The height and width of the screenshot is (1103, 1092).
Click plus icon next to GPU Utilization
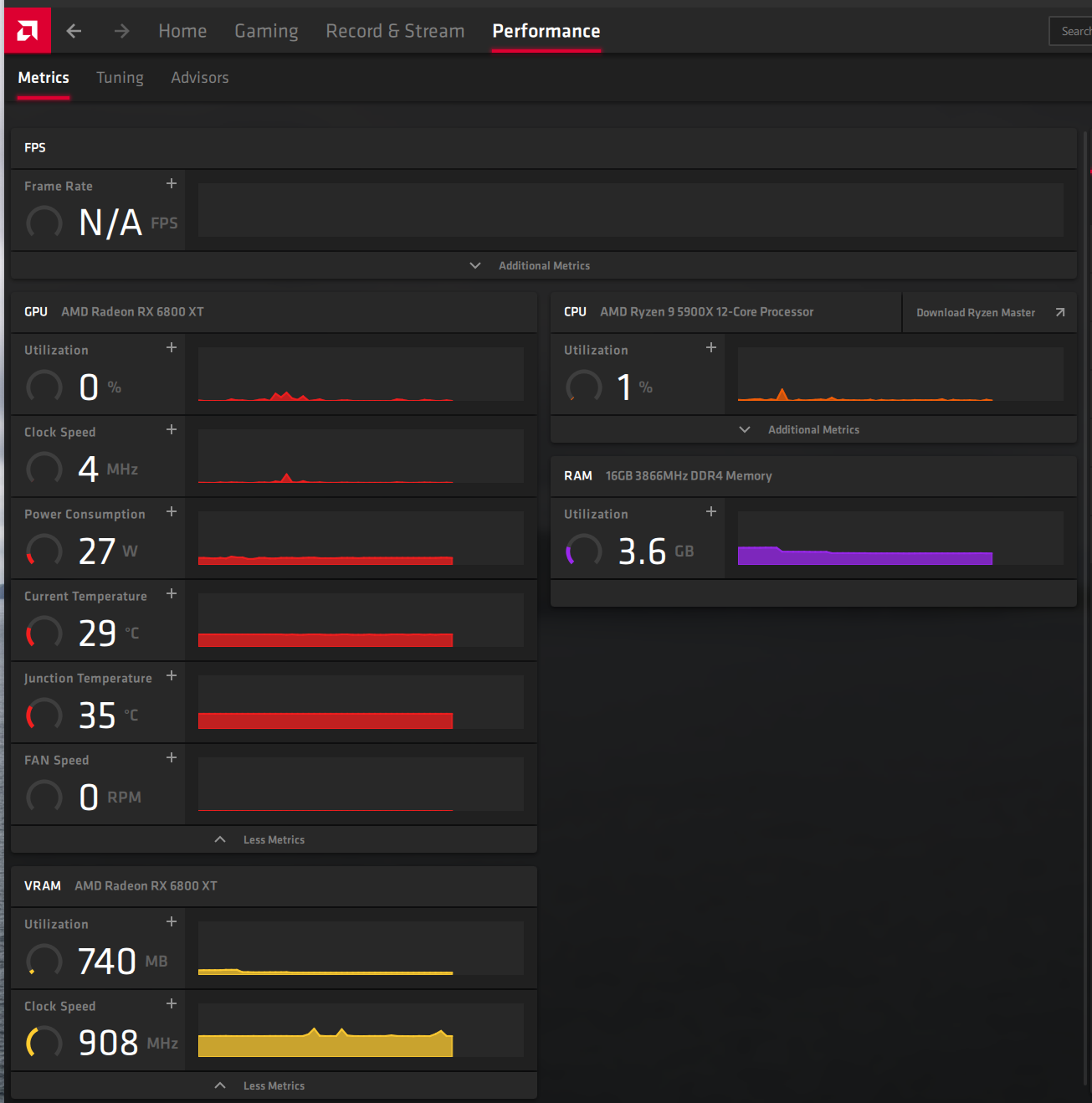click(172, 347)
